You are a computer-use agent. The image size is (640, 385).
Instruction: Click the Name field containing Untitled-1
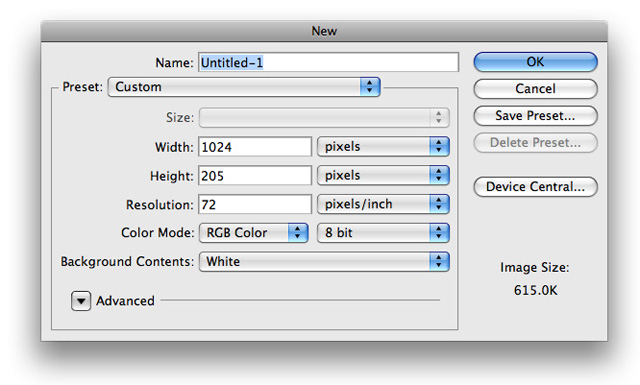329,62
